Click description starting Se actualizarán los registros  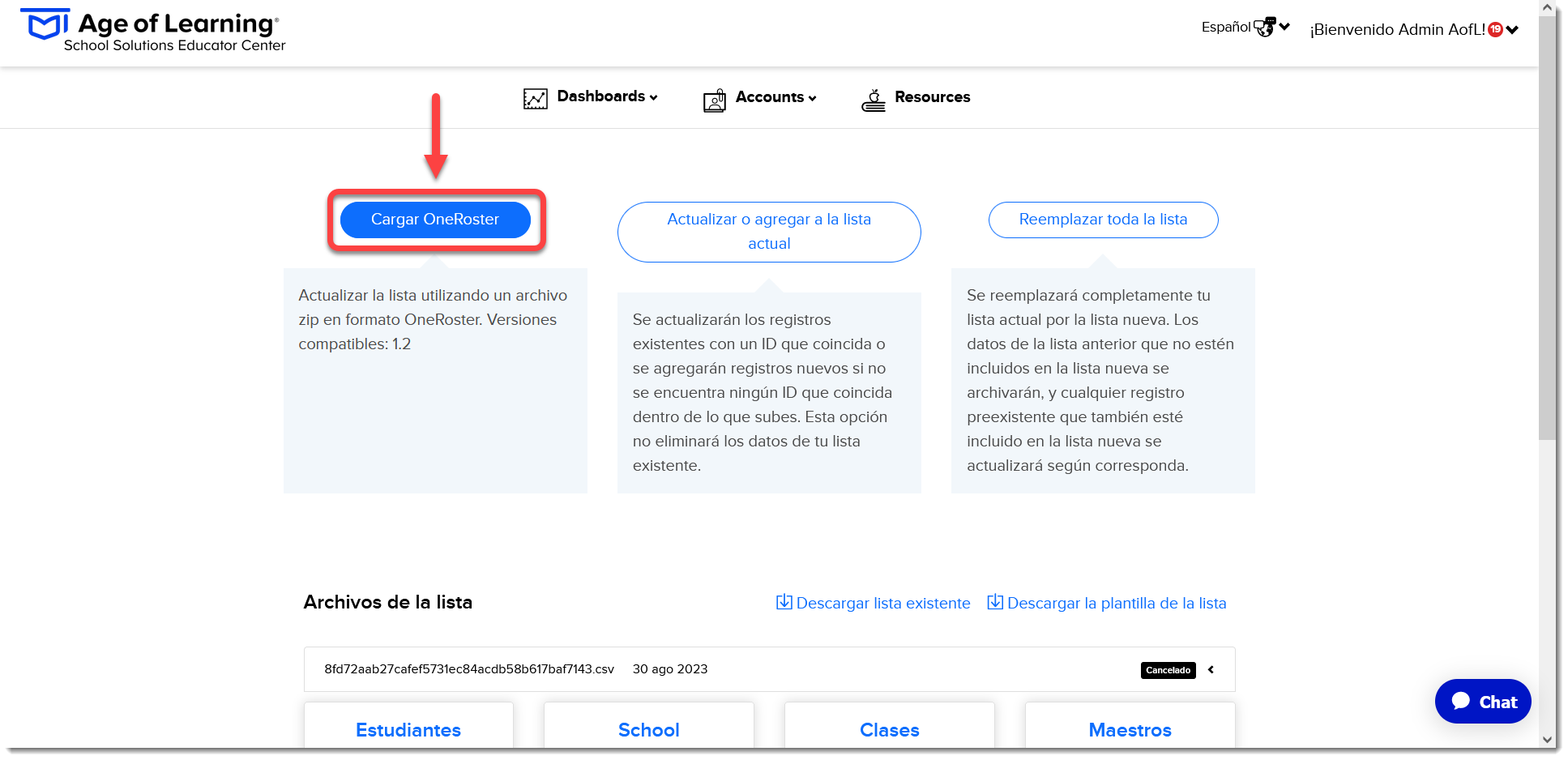point(762,393)
